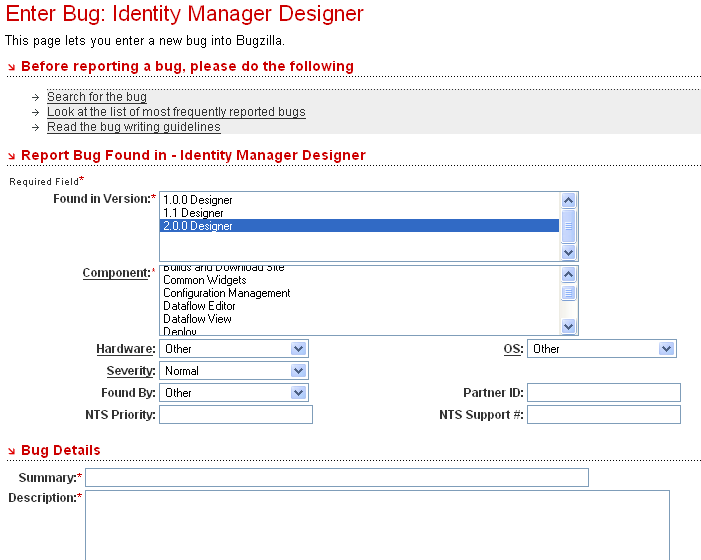Click Component list scroll up arrow
The height and width of the screenshot is (560, 701).
tap(569, 273)
